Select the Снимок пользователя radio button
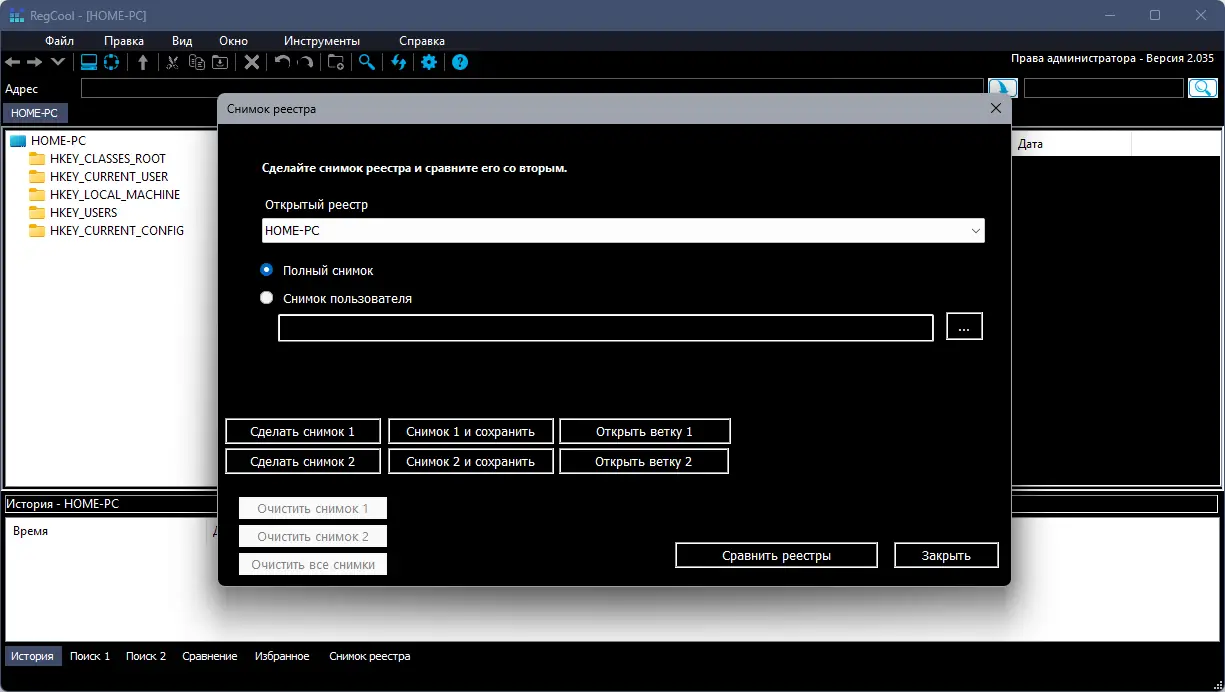1225x692 pixels. pos(266,297)
